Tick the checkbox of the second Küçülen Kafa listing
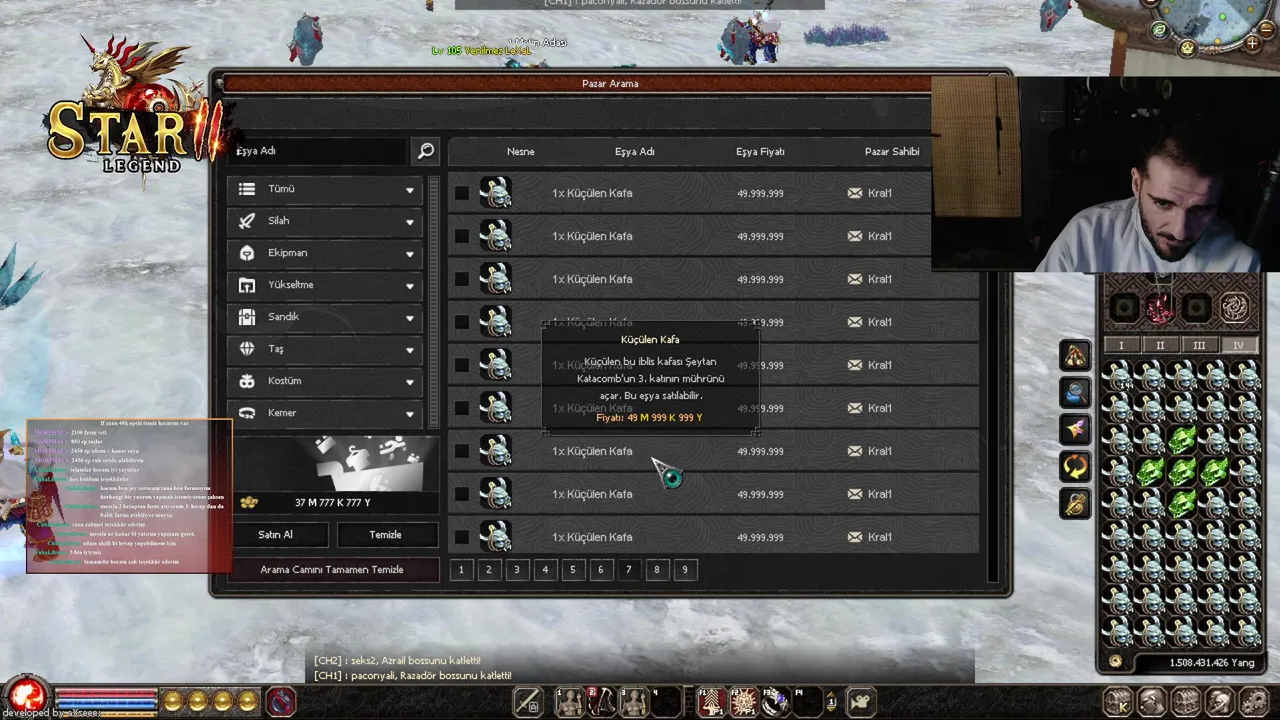 pos(461,236)
